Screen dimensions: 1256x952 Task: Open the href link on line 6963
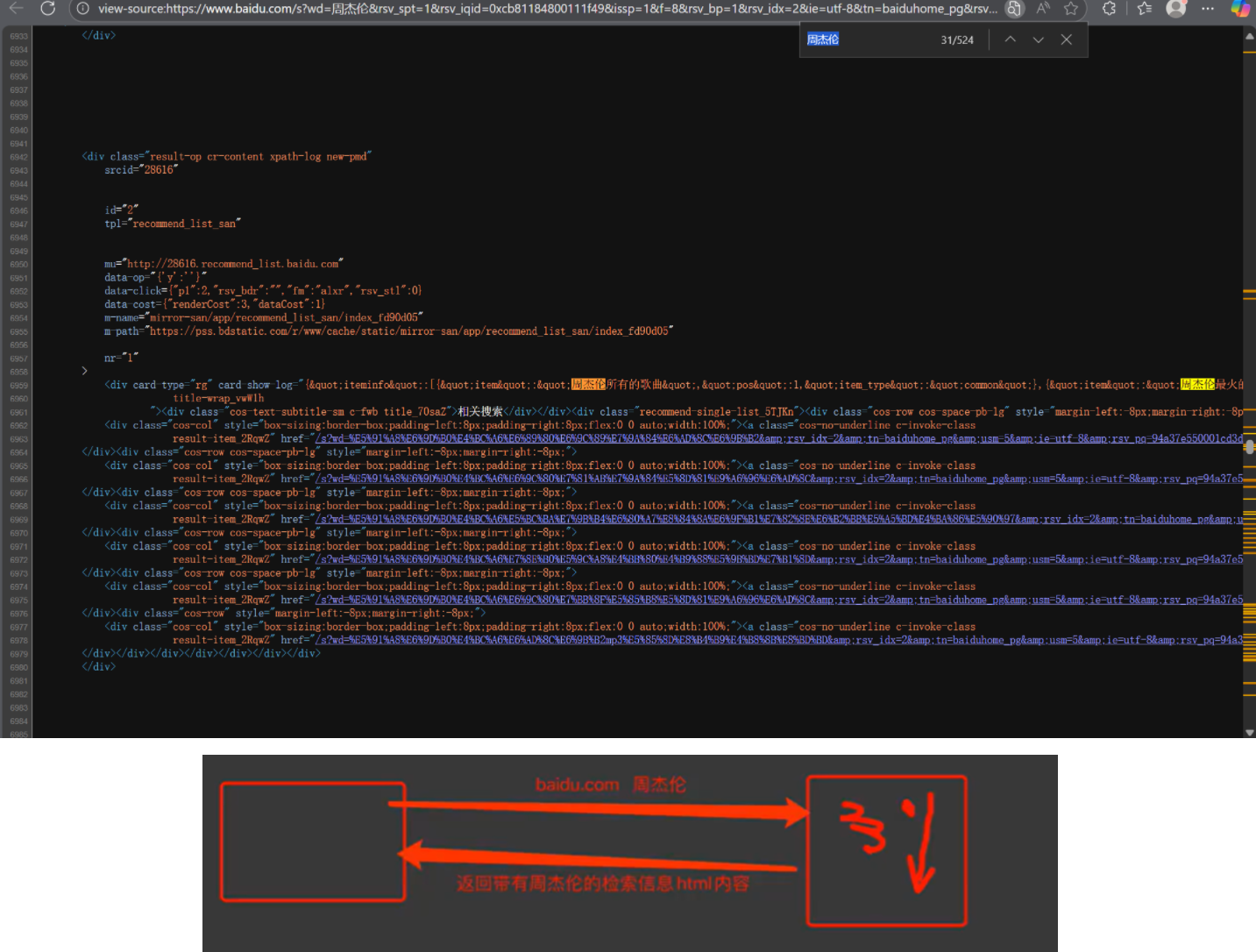pyautogui.click(x=779, y=439)
